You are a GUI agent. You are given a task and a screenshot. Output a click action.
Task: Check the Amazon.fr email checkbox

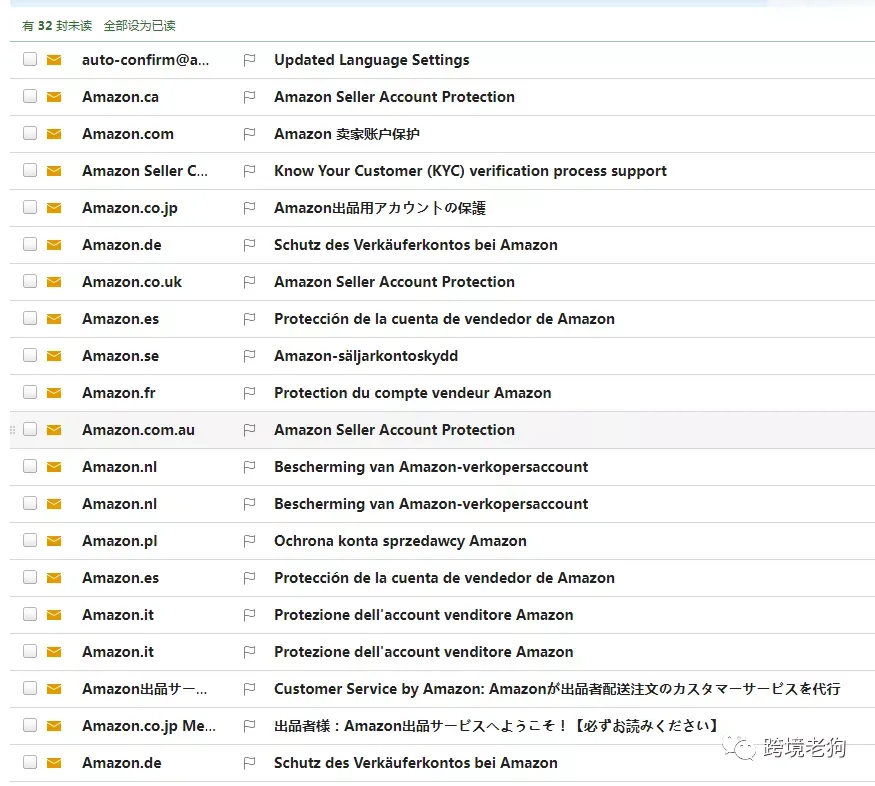coord(30,392)
